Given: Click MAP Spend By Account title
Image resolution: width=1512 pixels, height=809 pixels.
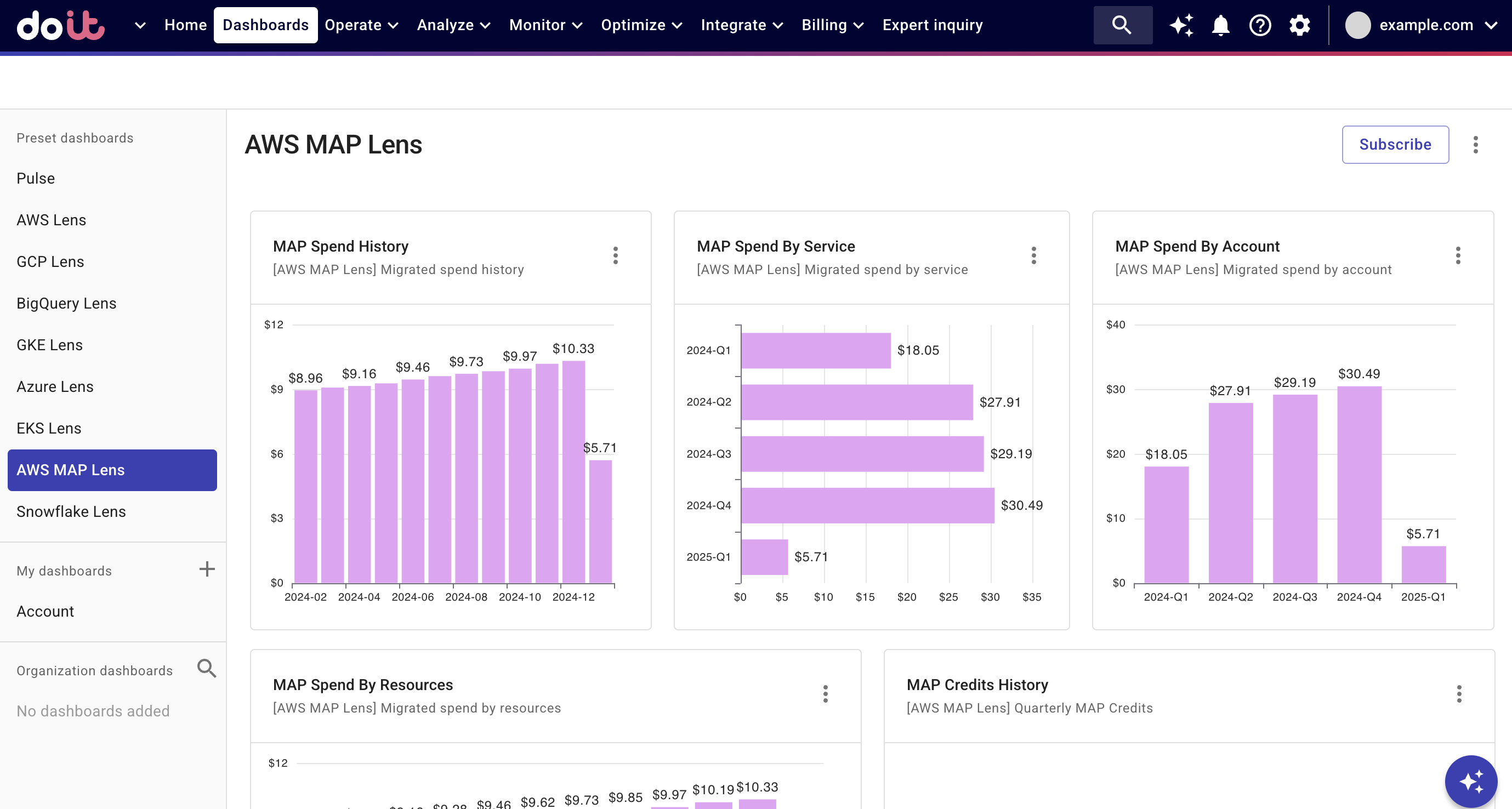Looking at the screenshot, I should (1197, 247).
